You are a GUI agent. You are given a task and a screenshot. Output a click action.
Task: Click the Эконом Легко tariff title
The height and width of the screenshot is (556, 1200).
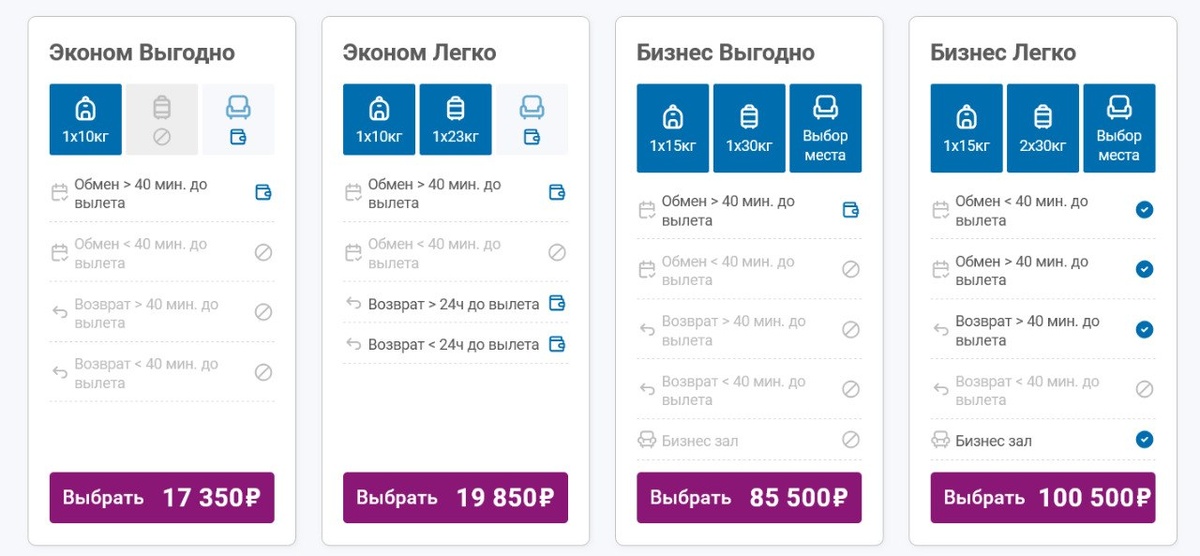pyautogui.click(x=419, y=52)
